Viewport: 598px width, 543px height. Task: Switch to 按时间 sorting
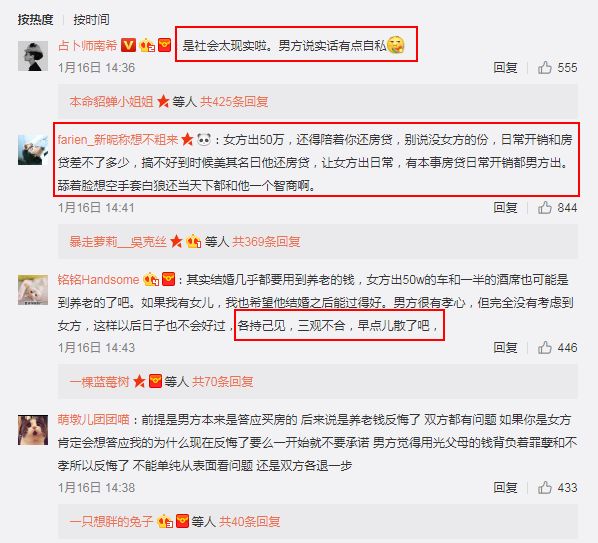pyautogui.click(x=91, y=19)
